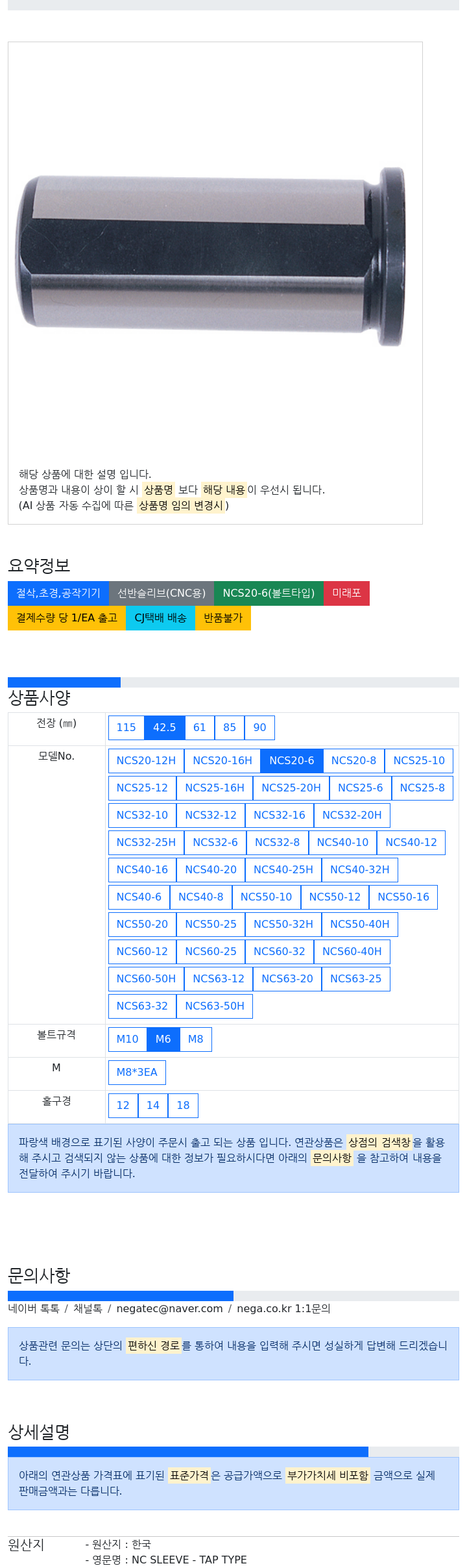Choose model NCS20-12H
The width and height of the screenshot is (467, 1568).
pyautogui.click(x=147, y=761)
